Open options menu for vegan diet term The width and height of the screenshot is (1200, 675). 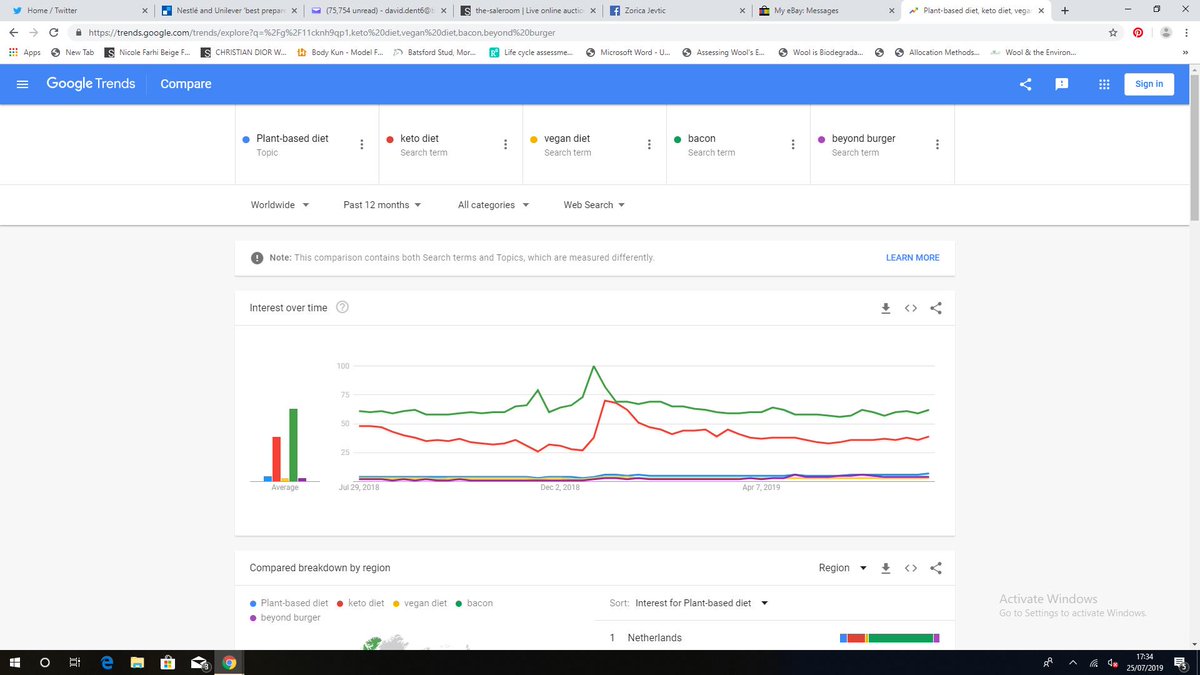click(649, 144)
